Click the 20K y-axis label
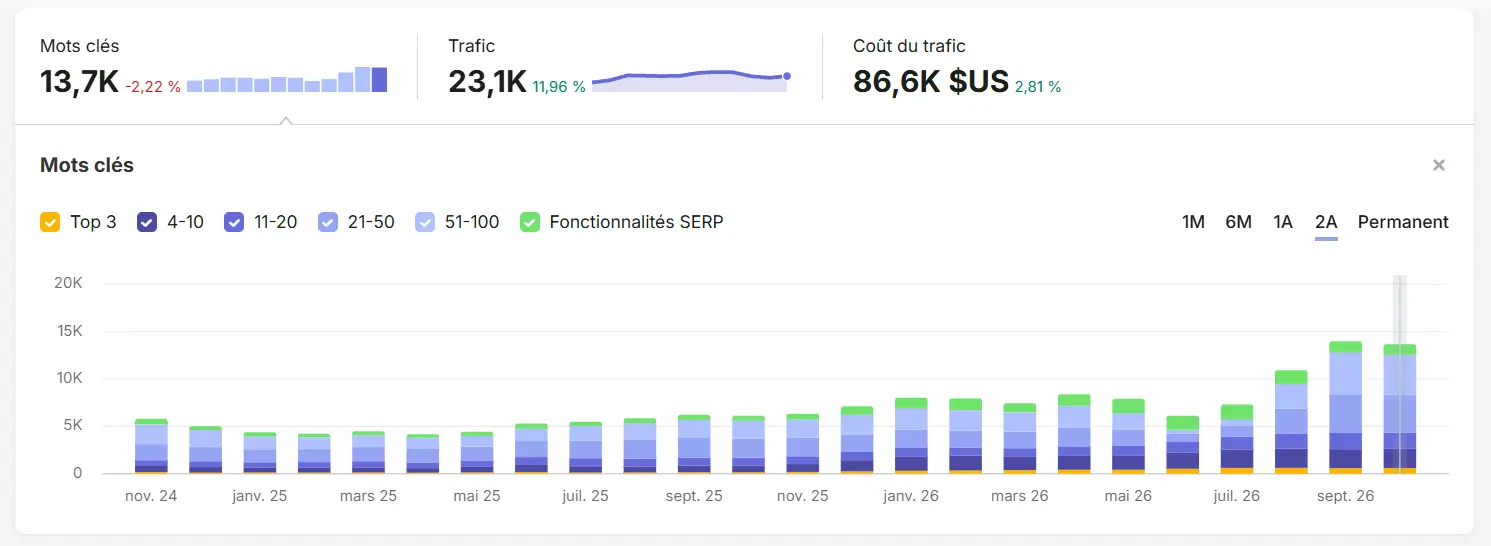1491x546 pixels. point(68,284)
